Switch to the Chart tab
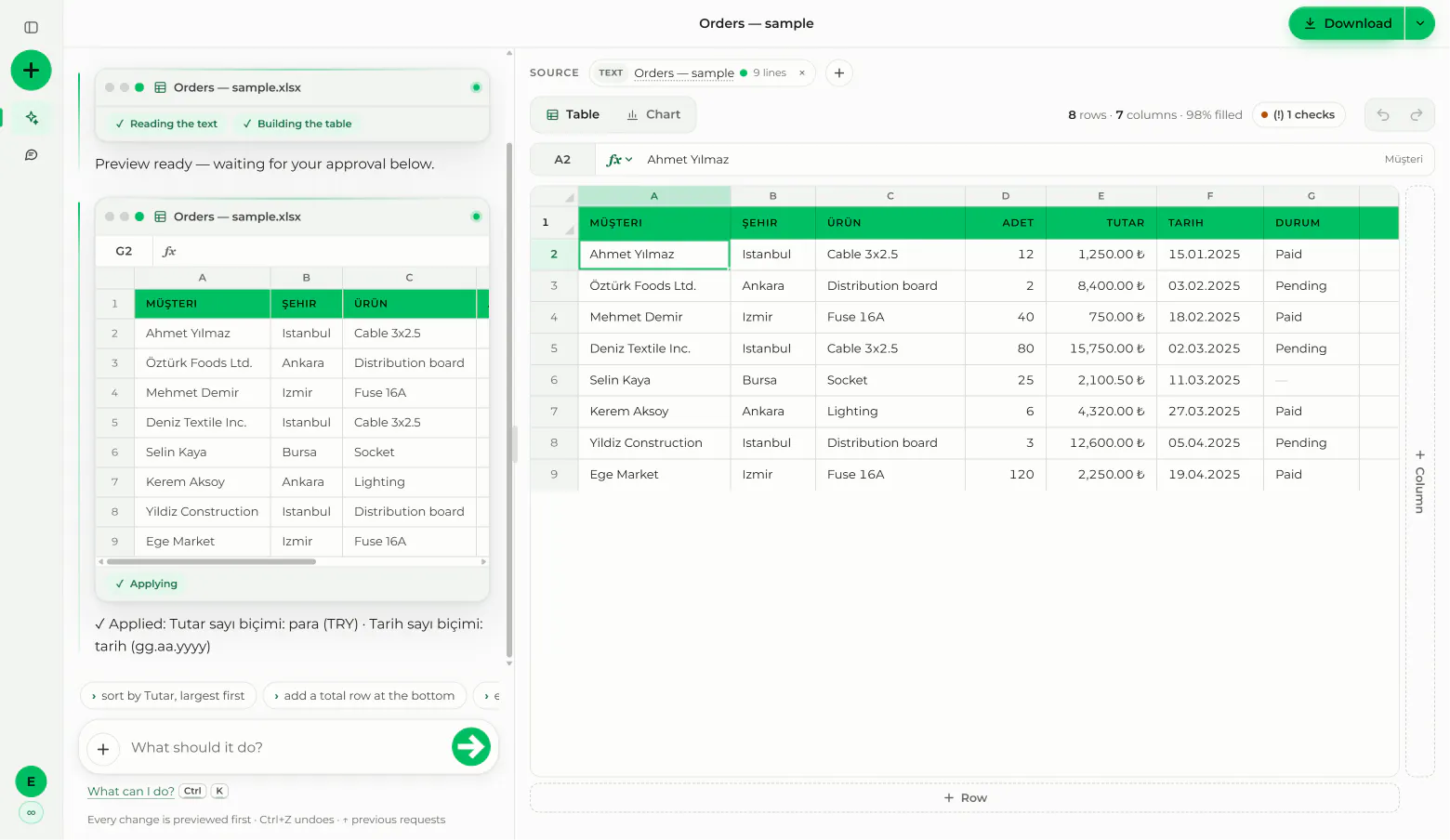Image resolution: width=1450 pixels, height=840 pixels. click(x=653, y=114)
